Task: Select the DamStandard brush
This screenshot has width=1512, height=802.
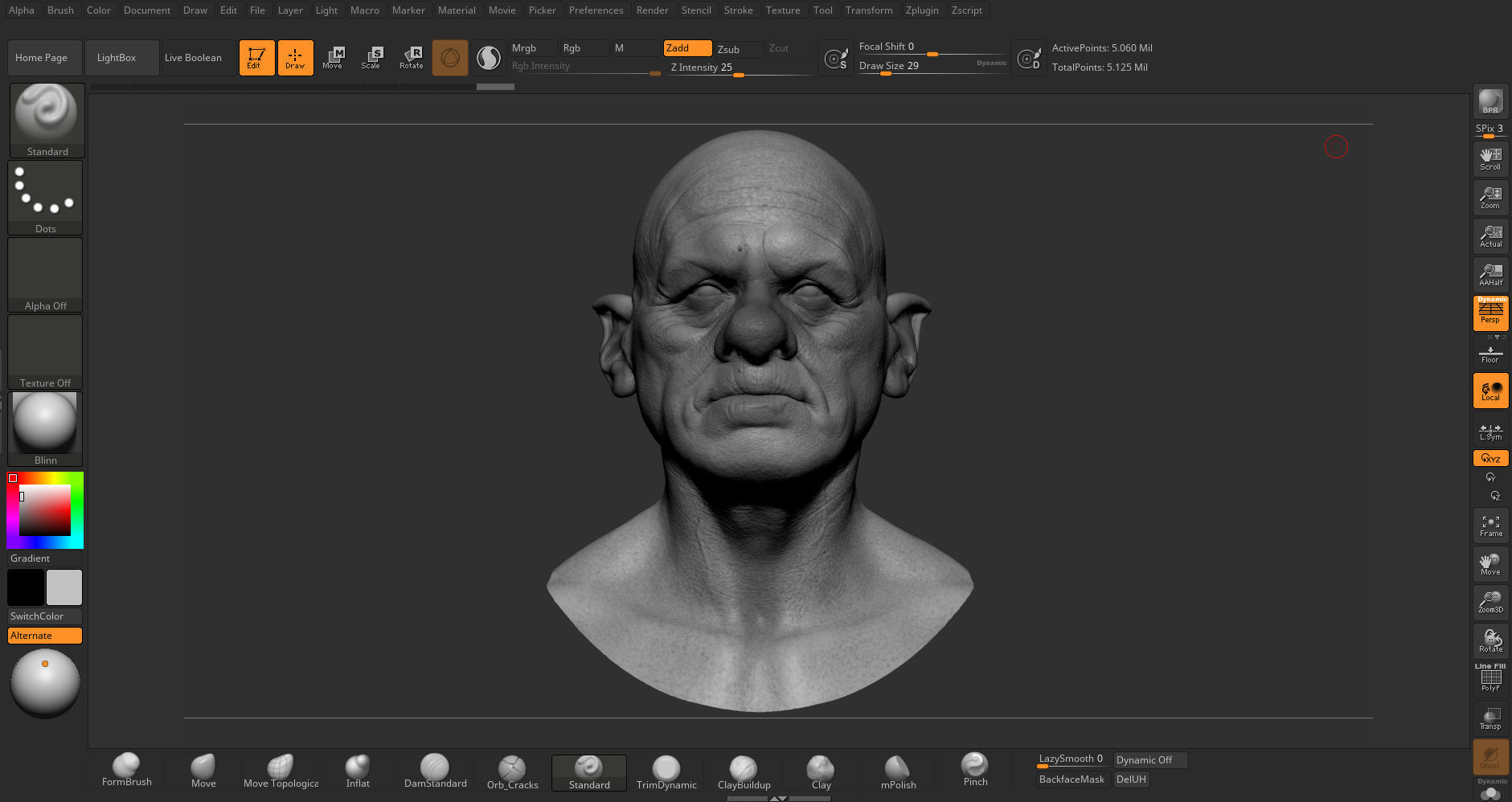Action: pos(435,770)
